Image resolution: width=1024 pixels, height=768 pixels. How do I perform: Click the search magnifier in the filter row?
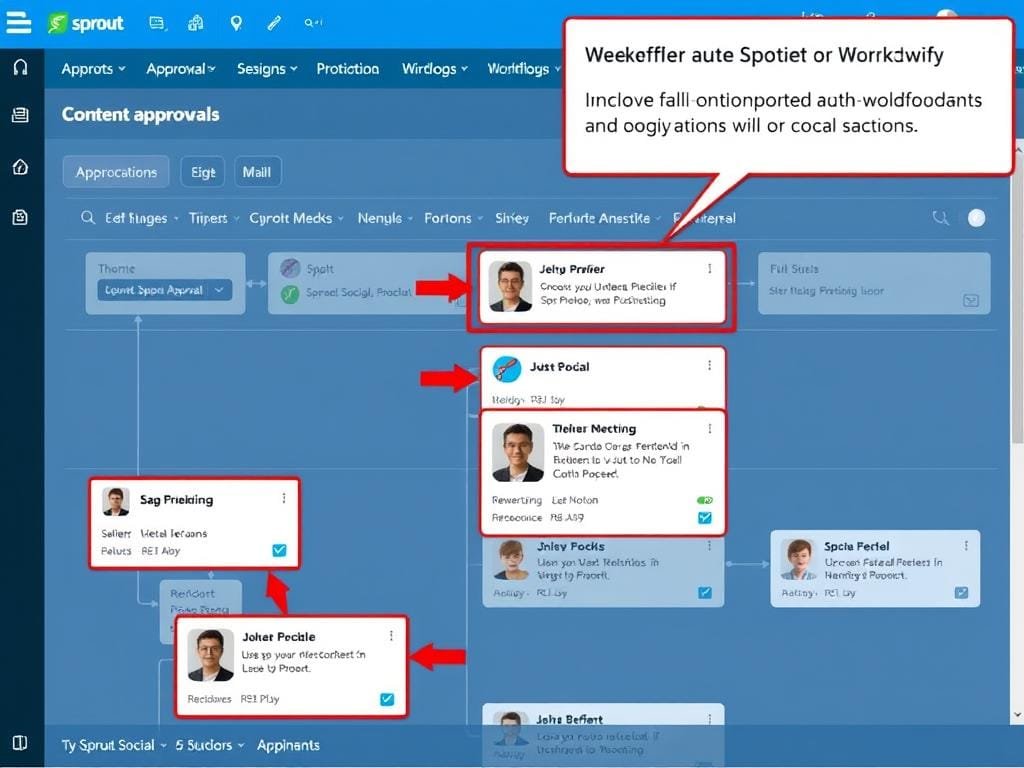[x=89, y=218]
